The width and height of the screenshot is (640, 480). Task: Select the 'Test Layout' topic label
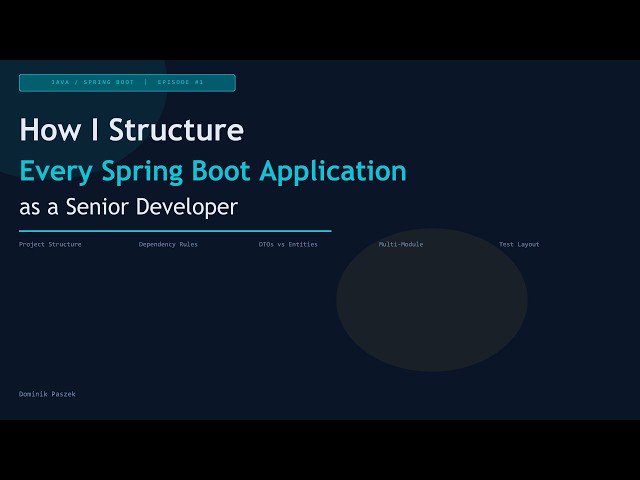click(519, 244)
